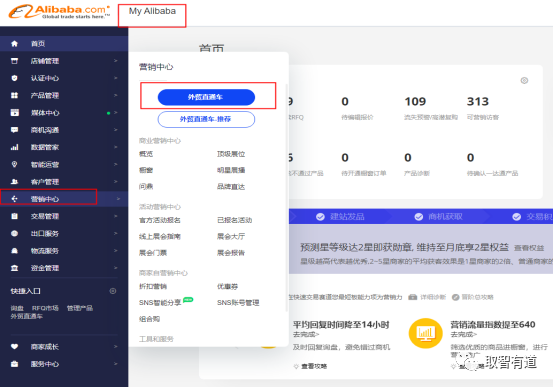Click the chat bubble icon for 商机沟通

[x=14, y=130]
